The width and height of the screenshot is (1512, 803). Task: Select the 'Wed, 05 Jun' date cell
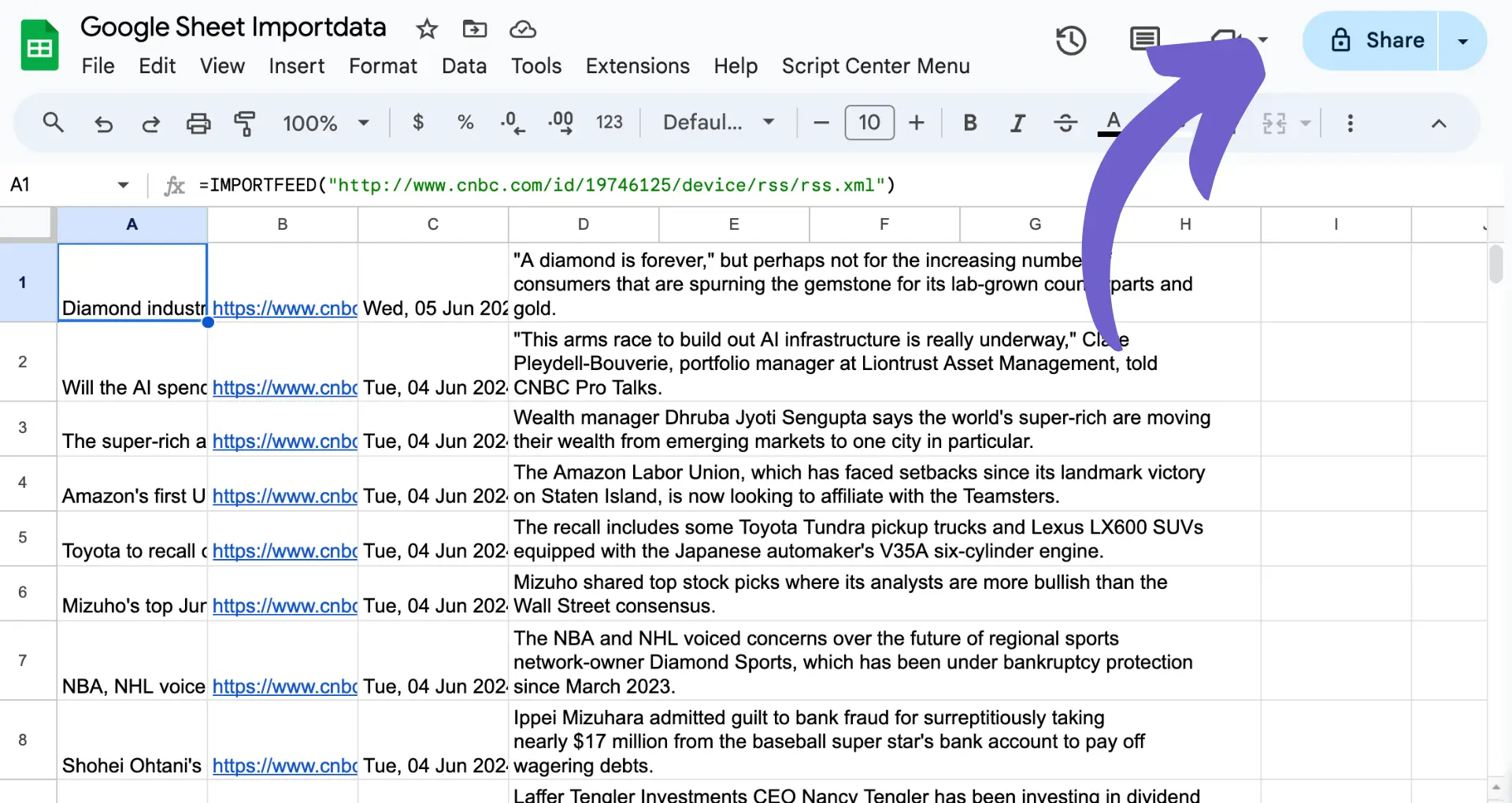point(433,283)
